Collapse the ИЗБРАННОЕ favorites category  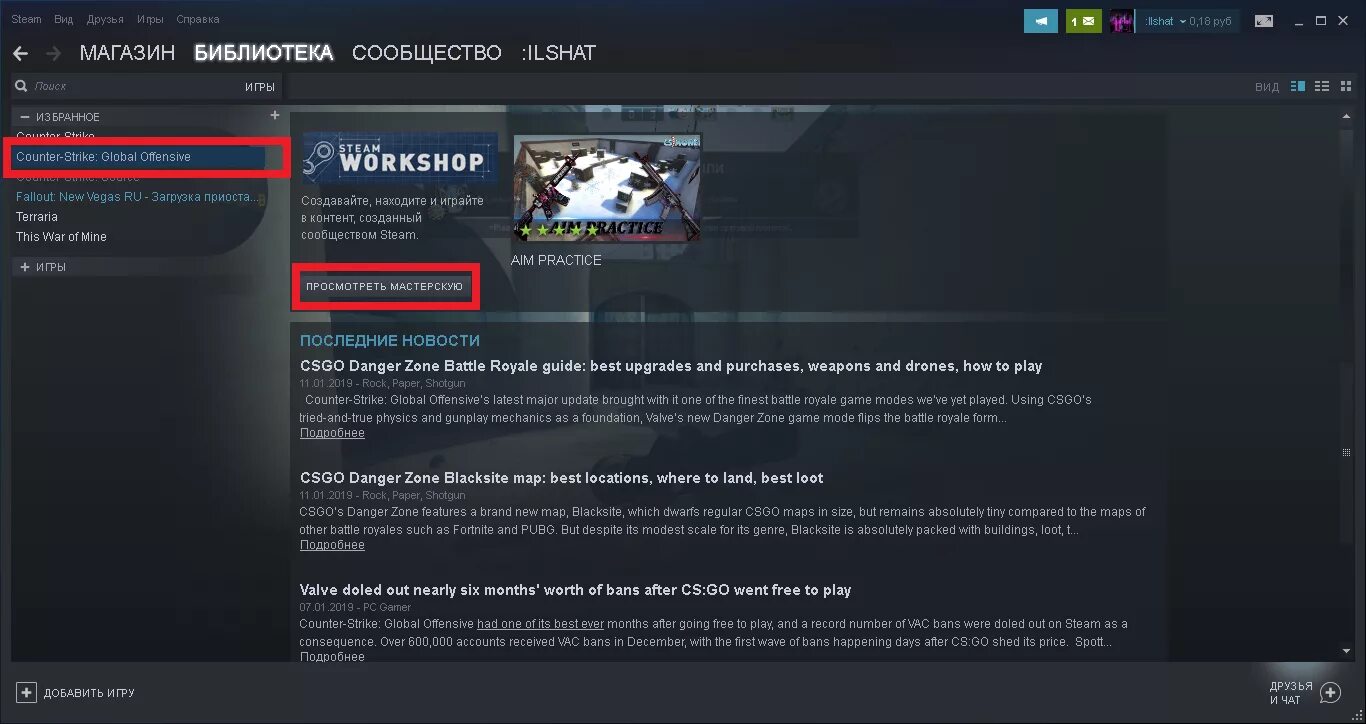(x=25, y=117)
